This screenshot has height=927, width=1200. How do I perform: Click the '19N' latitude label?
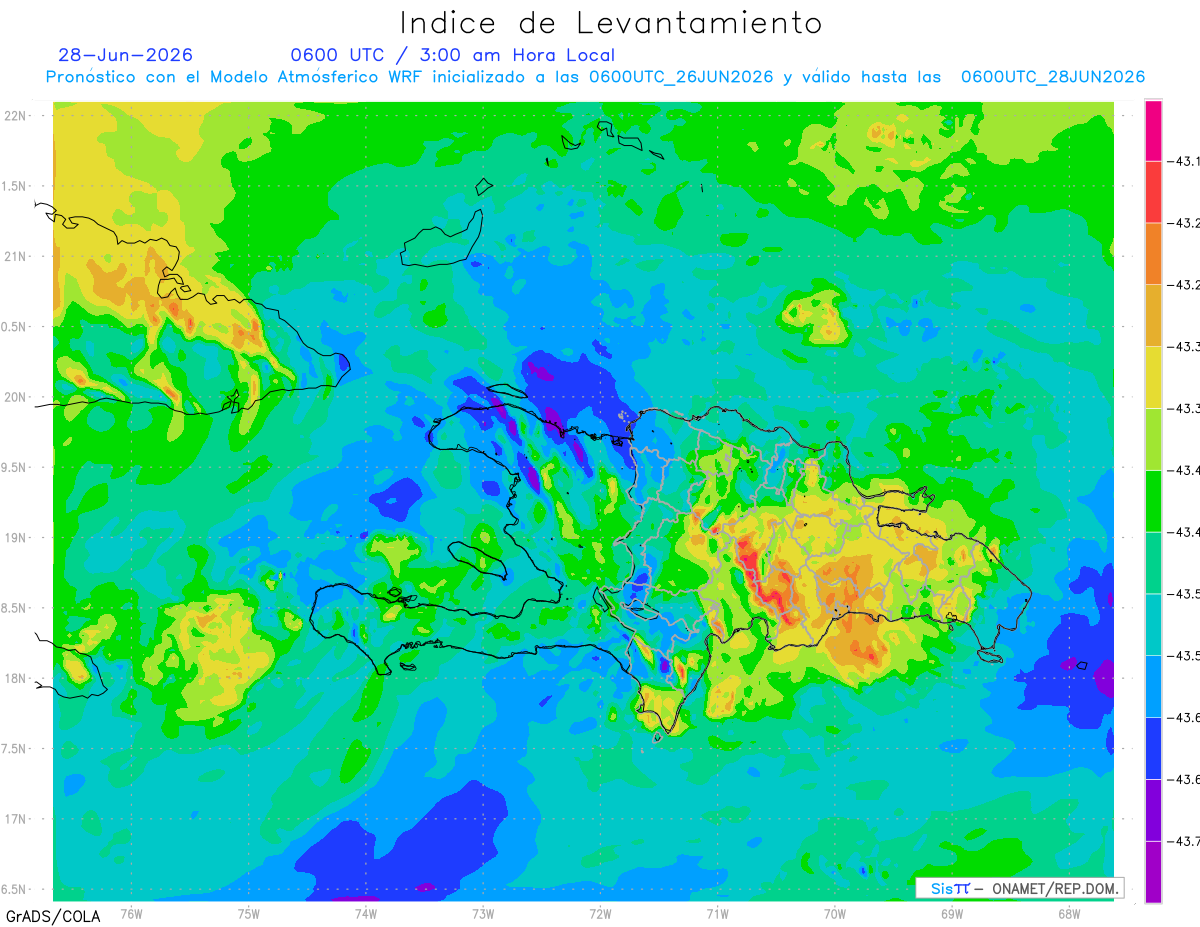point(17,537)
